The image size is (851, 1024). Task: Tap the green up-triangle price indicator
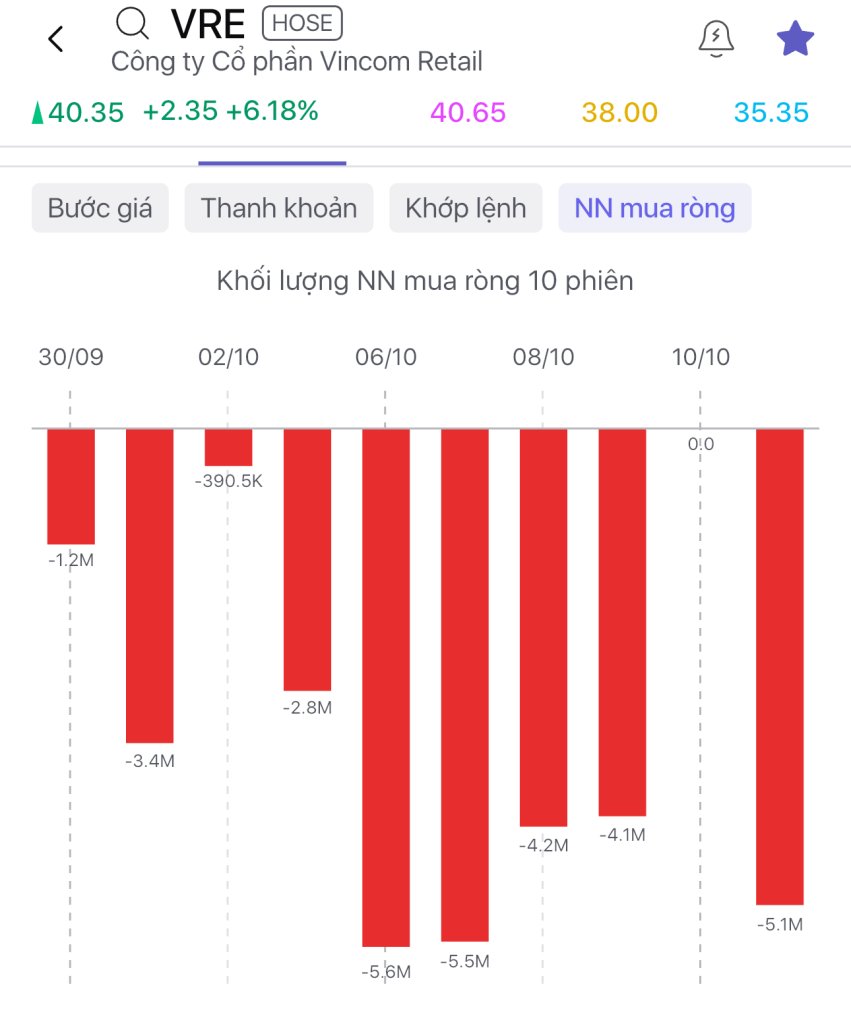38,113
